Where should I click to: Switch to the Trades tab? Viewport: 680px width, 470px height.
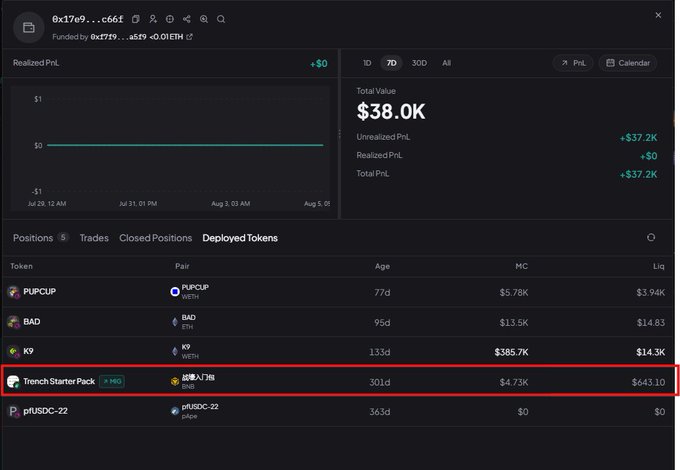tap(94, 238)
